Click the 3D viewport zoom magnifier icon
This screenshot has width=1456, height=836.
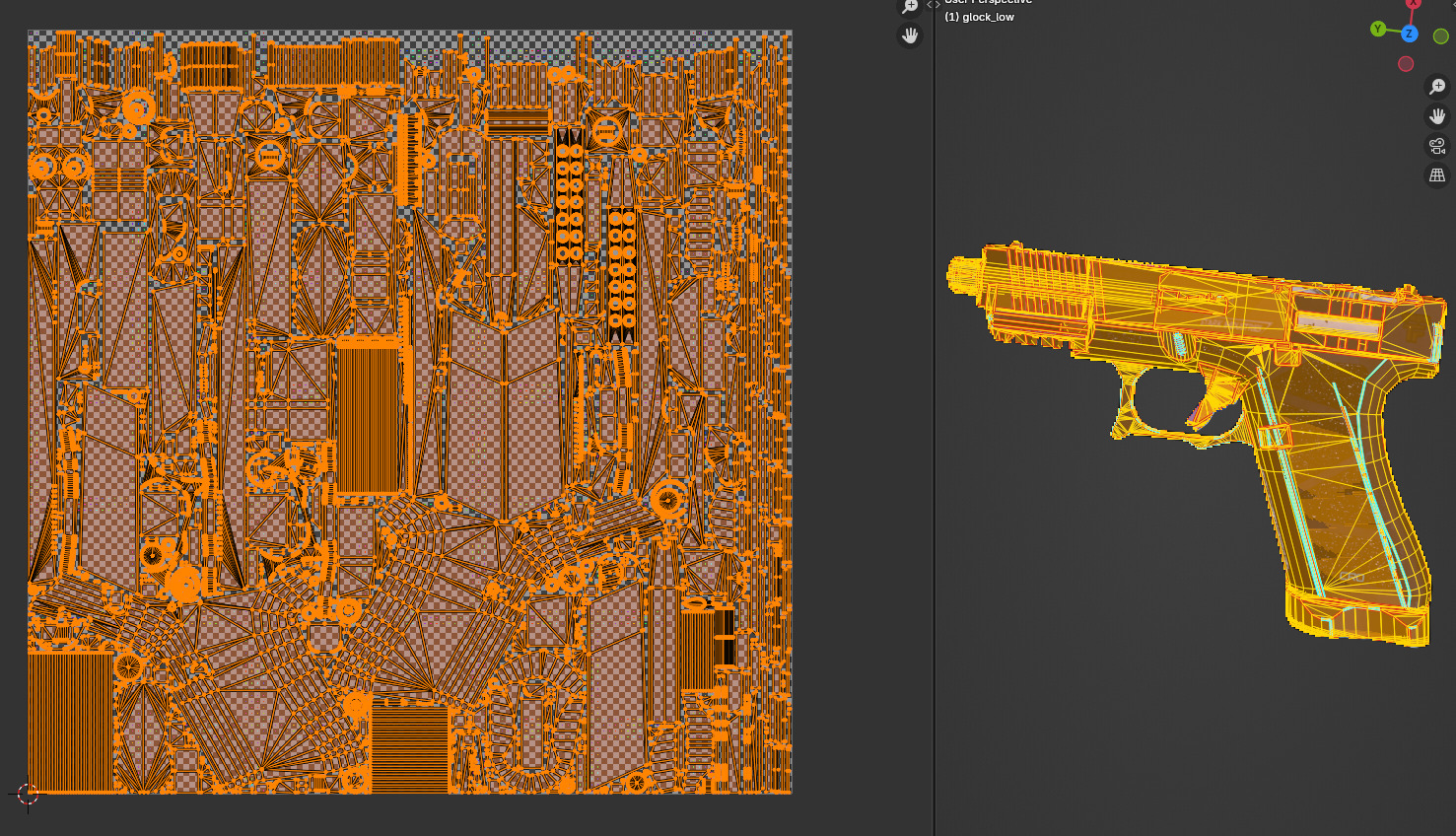(1437, 87)
